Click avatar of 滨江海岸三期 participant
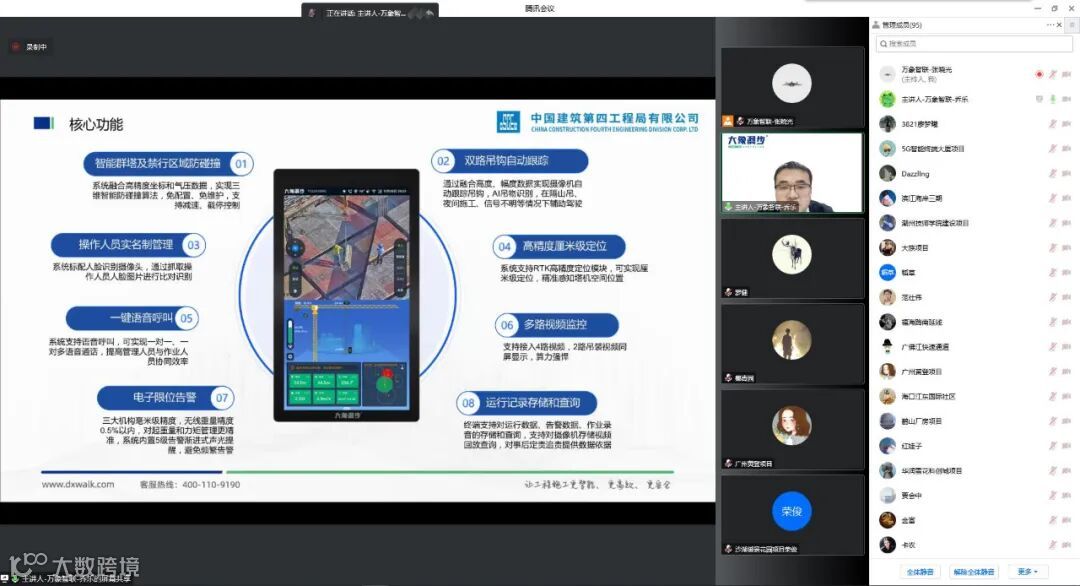This screenshot has height=586, width=1080. [888, 198]
